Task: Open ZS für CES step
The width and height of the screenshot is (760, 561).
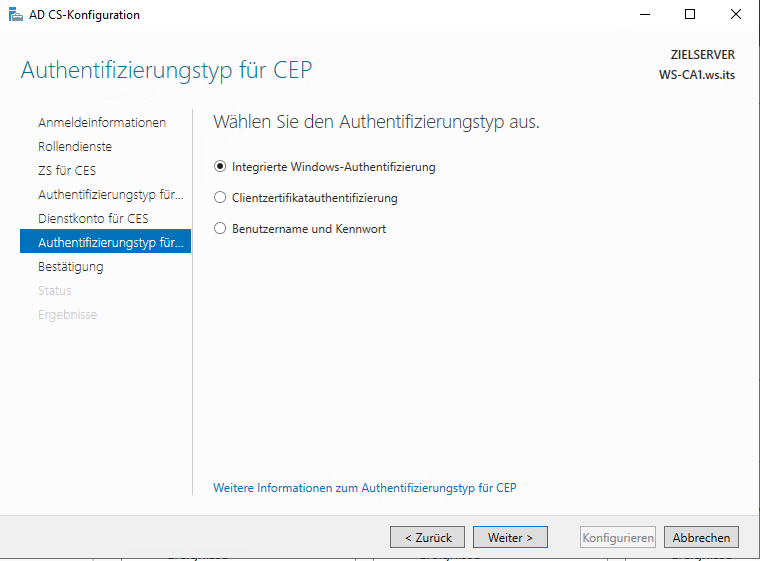Action: pos(67,171)
